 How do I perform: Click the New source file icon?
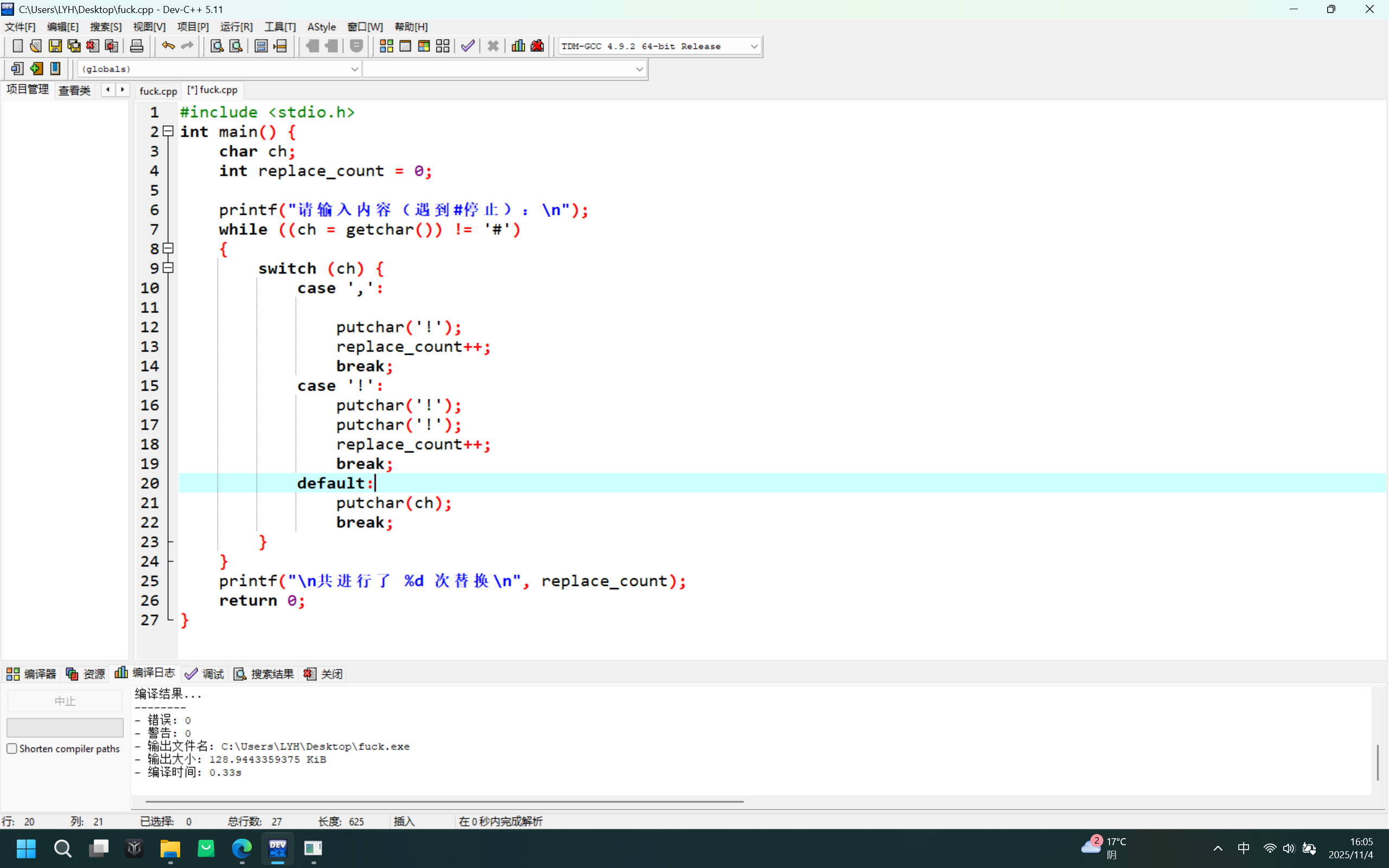click(17, 46)
